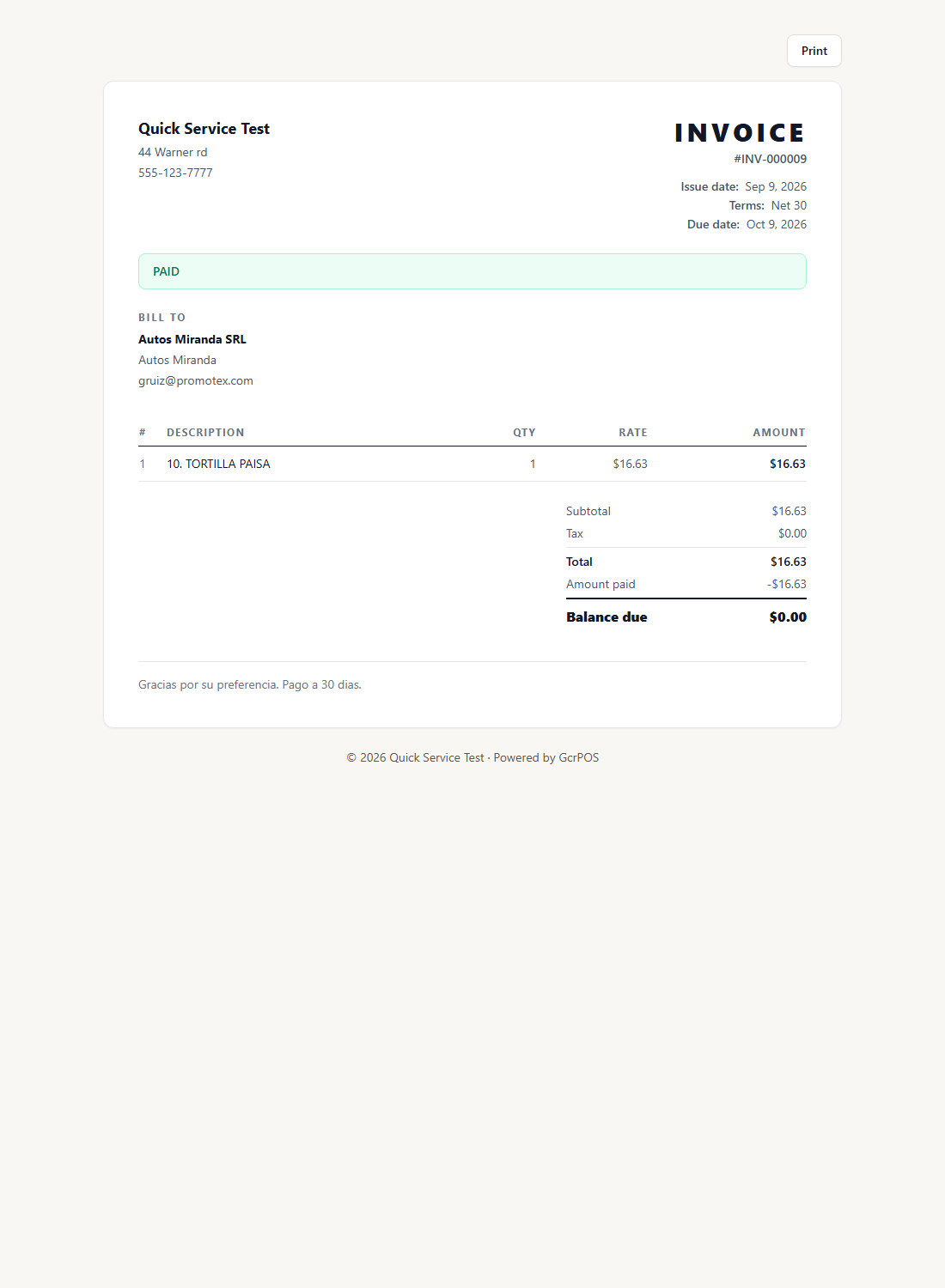Click the Issue date Sep 9, 2026

pyautogui.click(x=776, y=186)
